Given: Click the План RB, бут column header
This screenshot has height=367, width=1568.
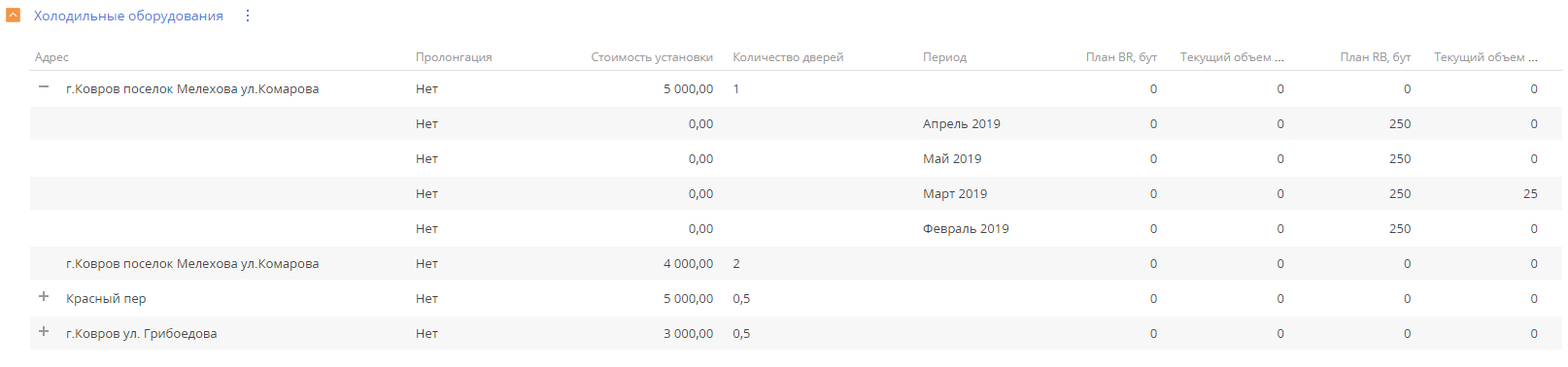Looking at the screenshot, I should pos(1375,57).
